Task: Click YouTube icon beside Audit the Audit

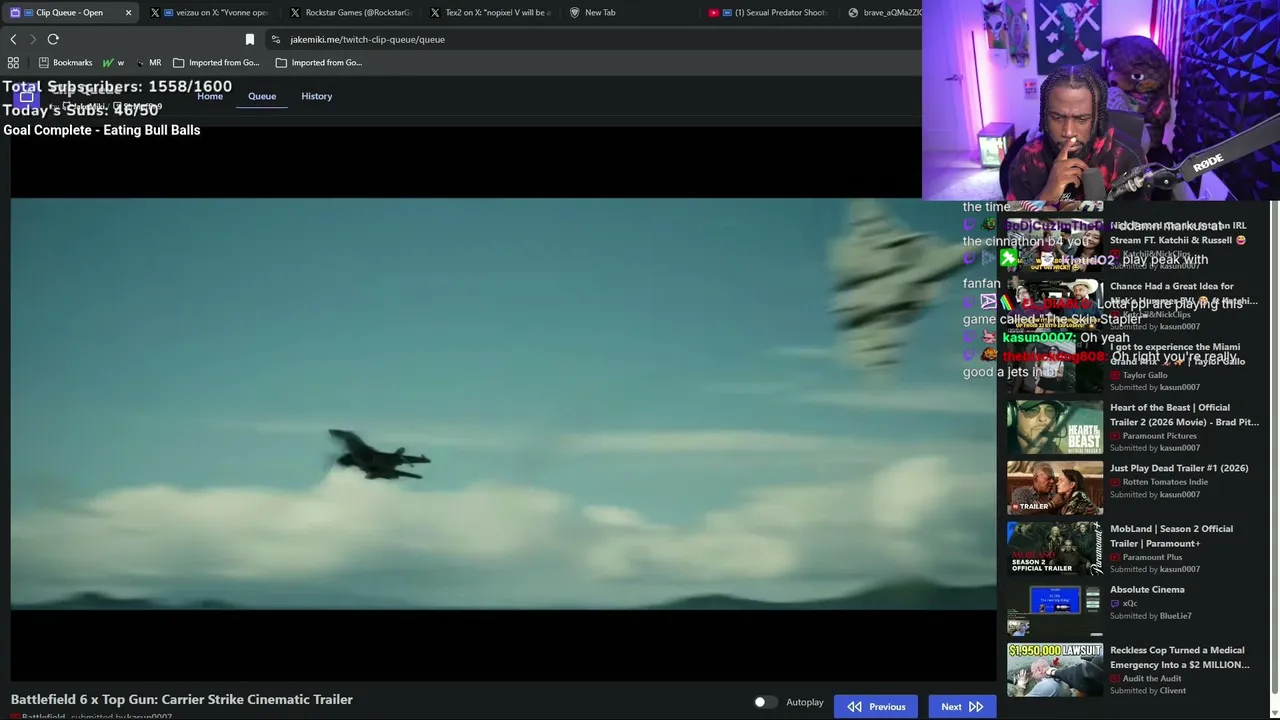Action: point(1115,678)
